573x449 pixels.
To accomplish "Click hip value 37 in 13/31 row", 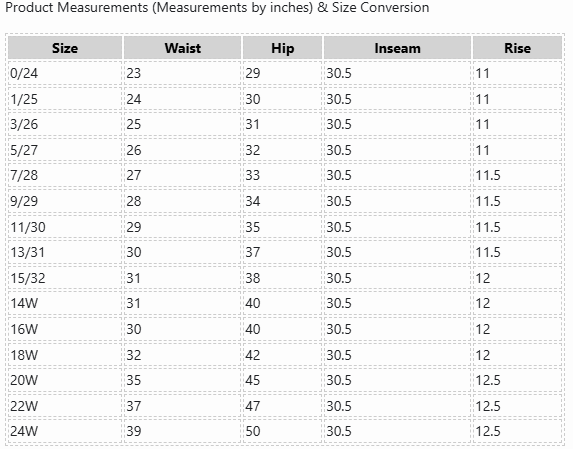I will coord(282,252).
